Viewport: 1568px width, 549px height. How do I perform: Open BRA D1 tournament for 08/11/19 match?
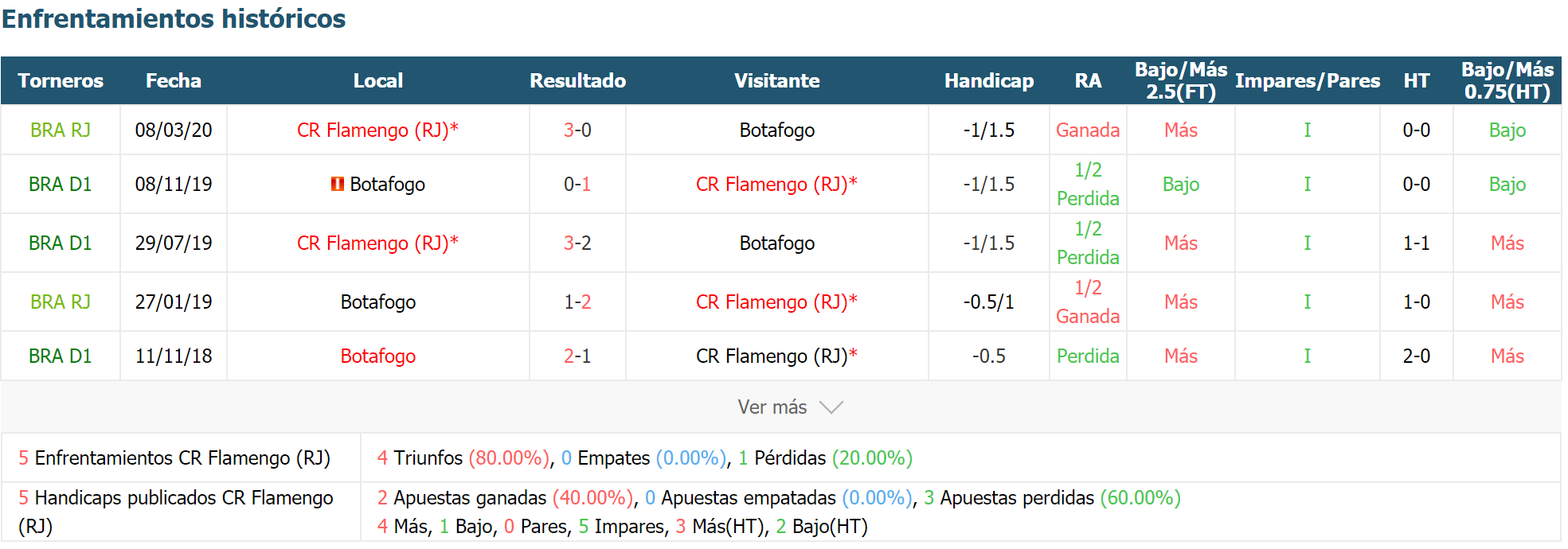61,184
